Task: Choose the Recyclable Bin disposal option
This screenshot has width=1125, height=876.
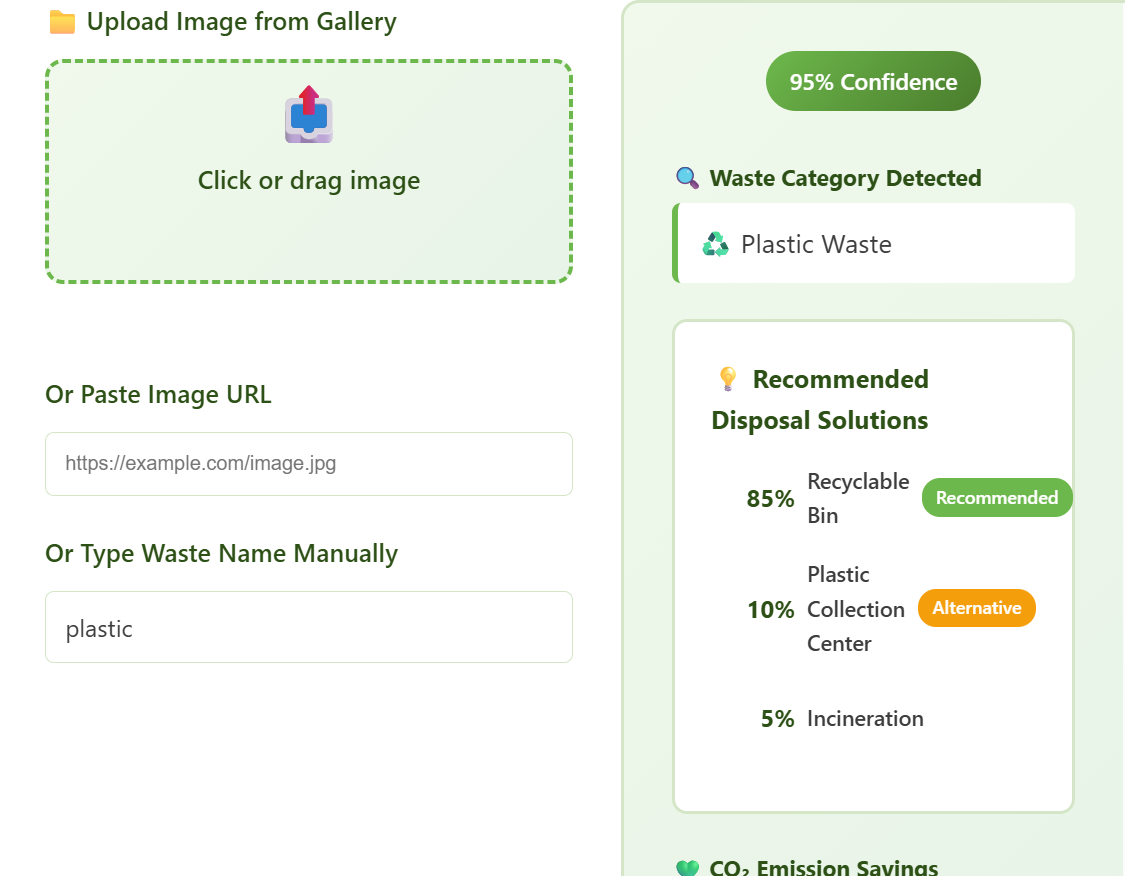Action: [x=857, y=498]
